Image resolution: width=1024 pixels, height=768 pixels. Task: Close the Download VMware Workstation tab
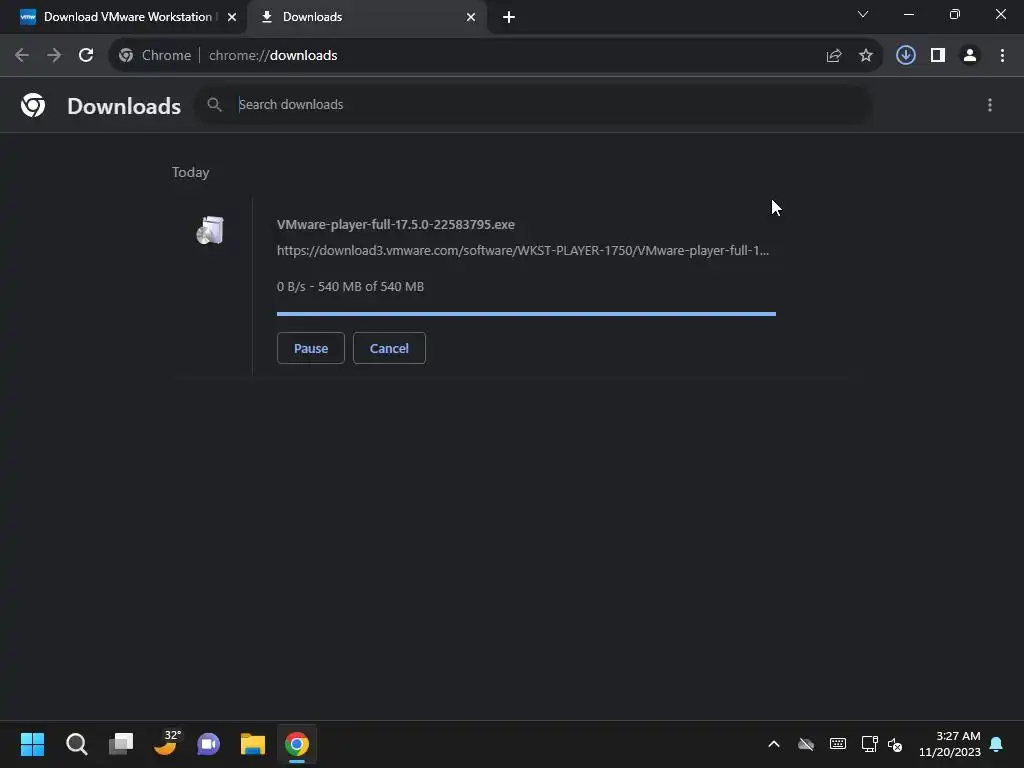coord(232,17)
